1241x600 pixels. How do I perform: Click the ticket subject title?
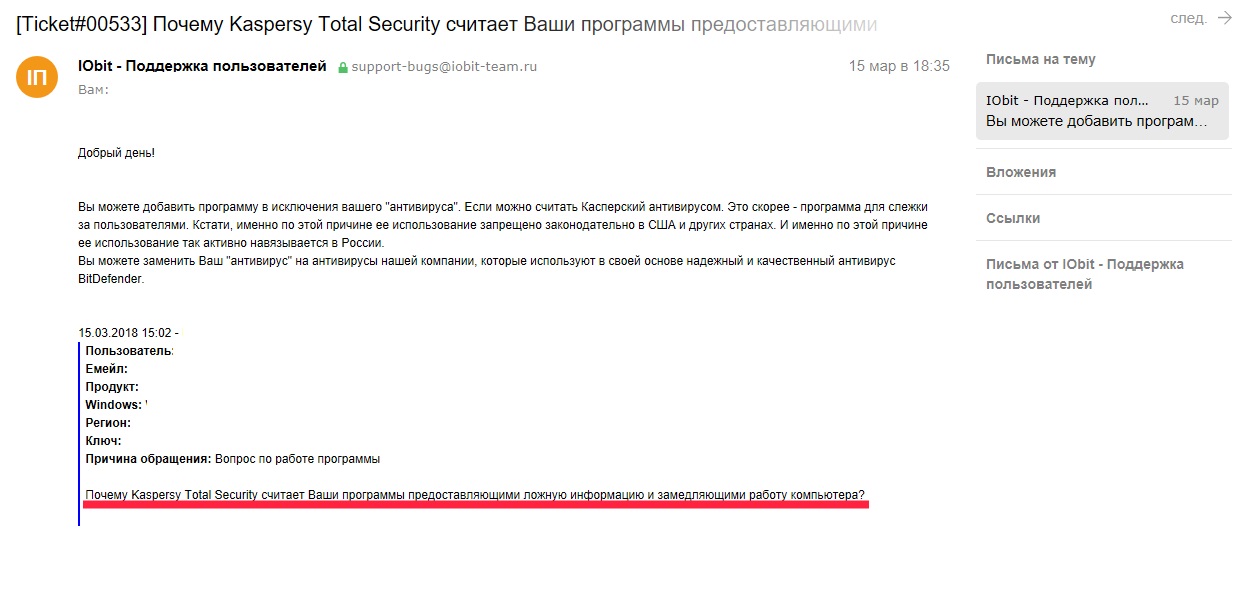(x=447, y=23)
